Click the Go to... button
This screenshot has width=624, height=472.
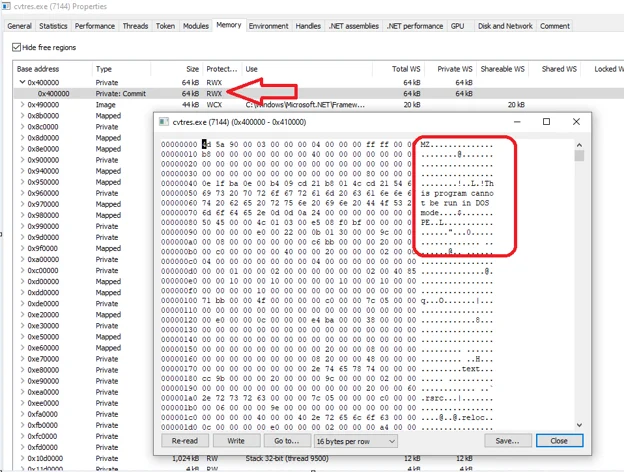click(x=287, y=441)
